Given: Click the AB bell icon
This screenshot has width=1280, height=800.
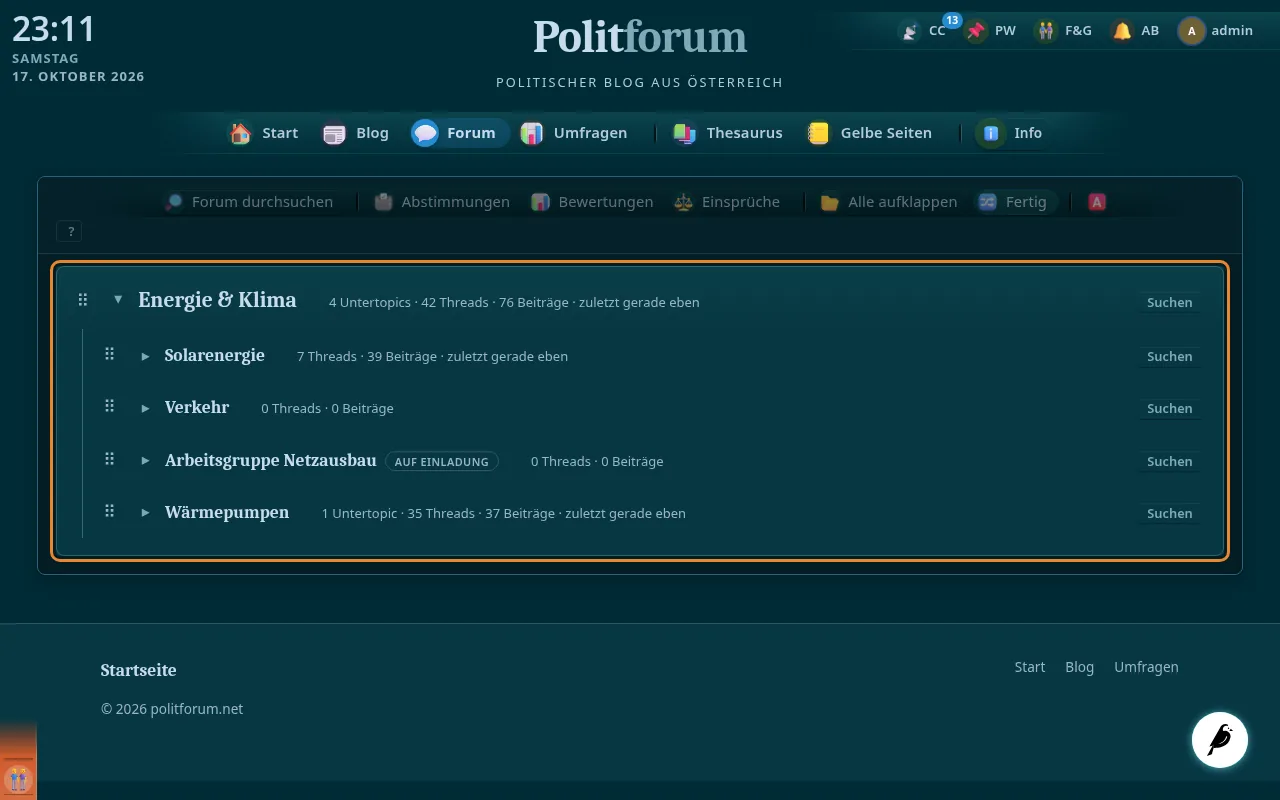Looking at the screenshot, I should [x=1122, y=31].
